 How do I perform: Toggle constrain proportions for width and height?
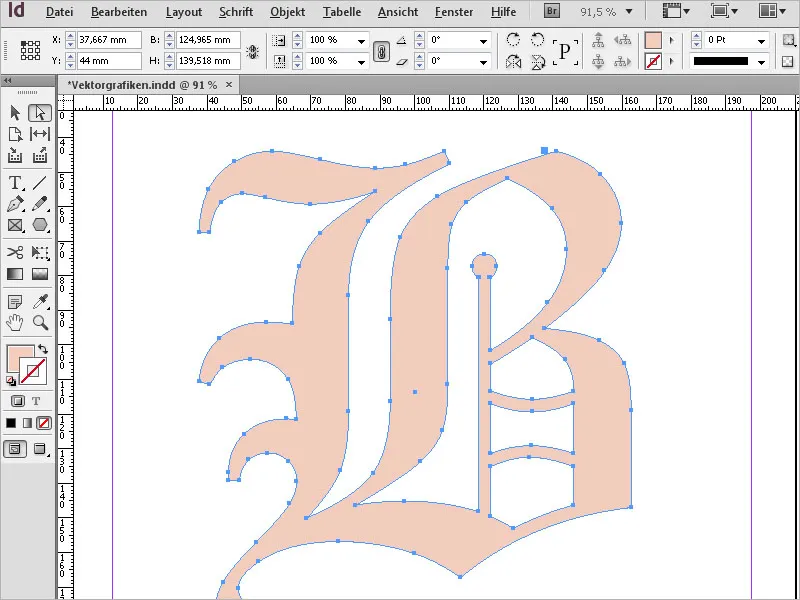(x=253, y=51)
